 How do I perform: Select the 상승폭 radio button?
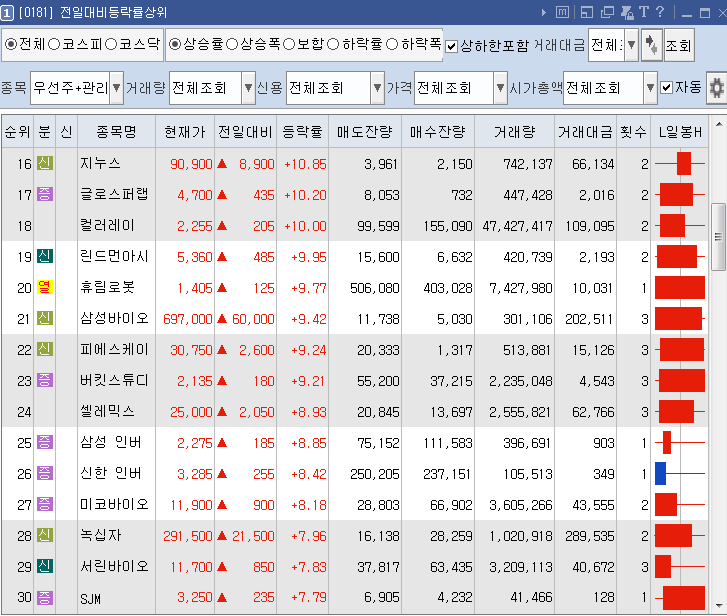pos(232,44)
